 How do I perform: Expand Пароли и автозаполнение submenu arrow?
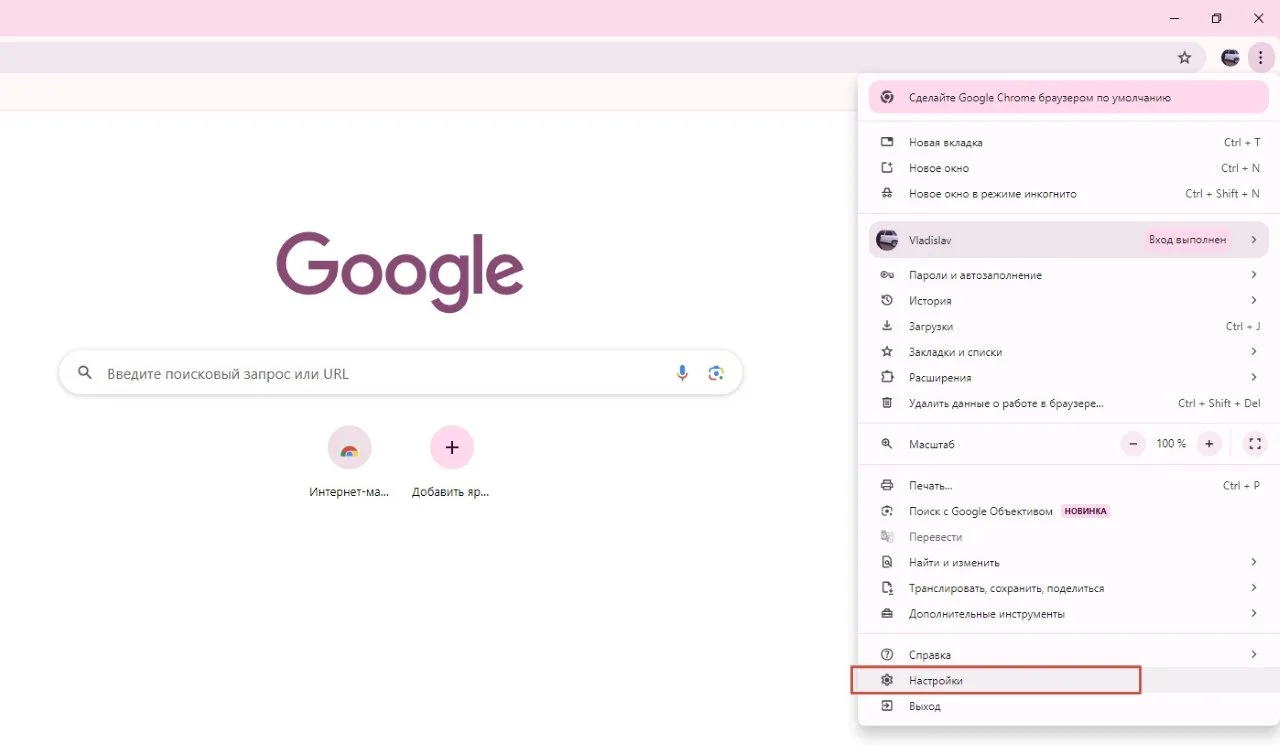pyautogui.click(x=1254, y=275)
